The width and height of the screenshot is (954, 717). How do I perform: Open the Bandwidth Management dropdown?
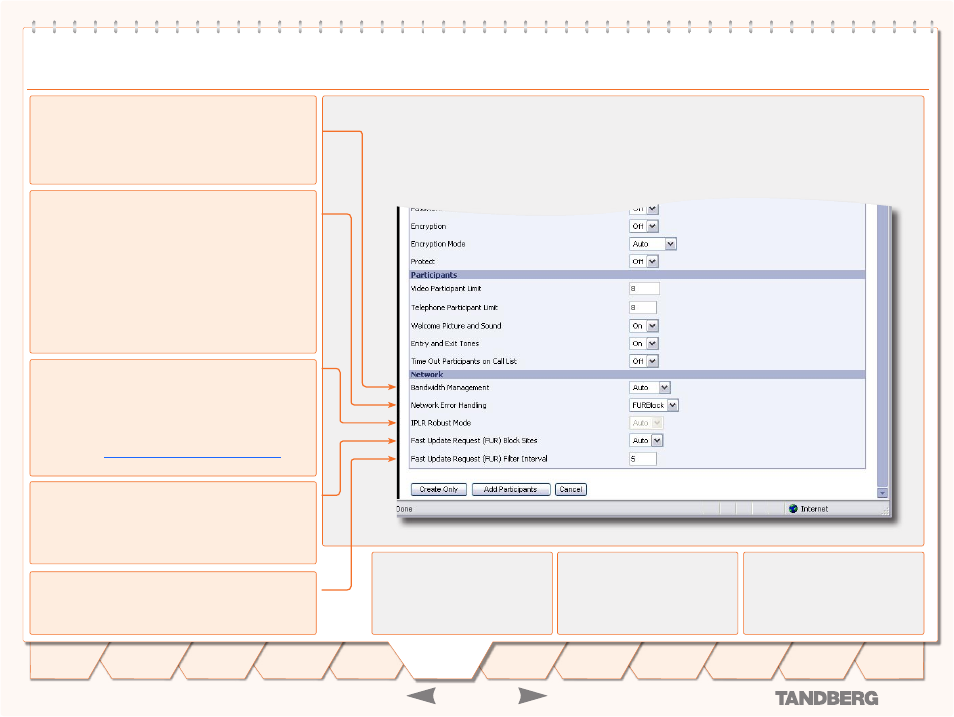coord(650,388)
